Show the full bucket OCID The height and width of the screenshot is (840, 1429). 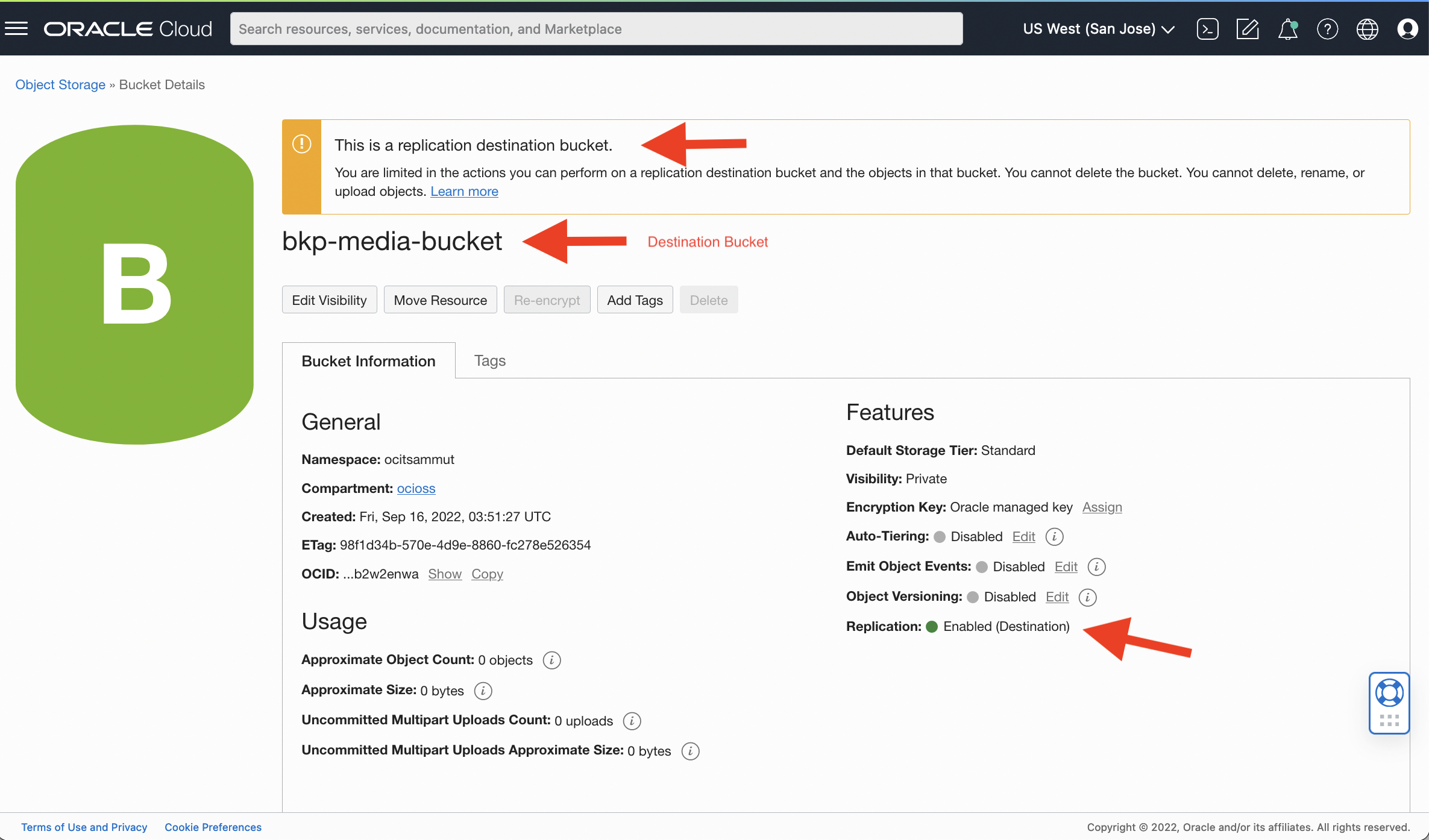tap(445, 574)
